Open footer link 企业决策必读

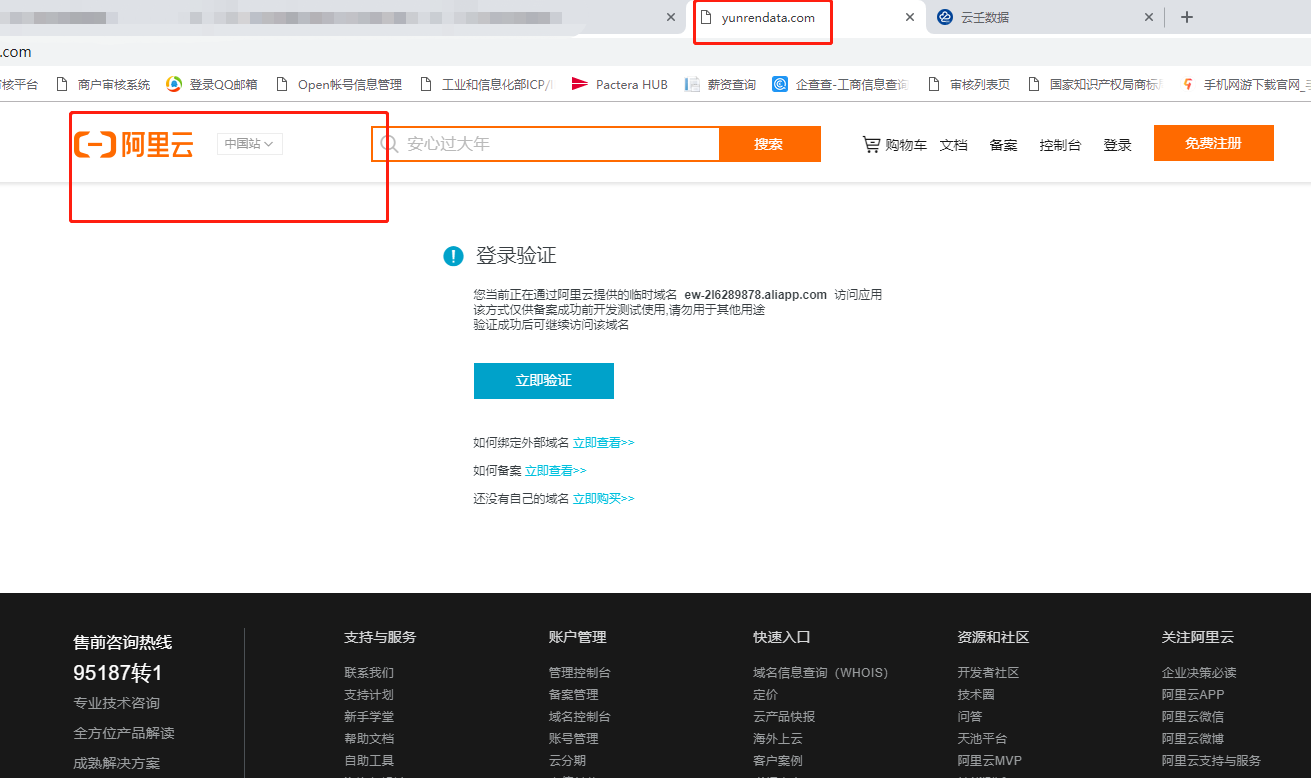point(1199,673)
